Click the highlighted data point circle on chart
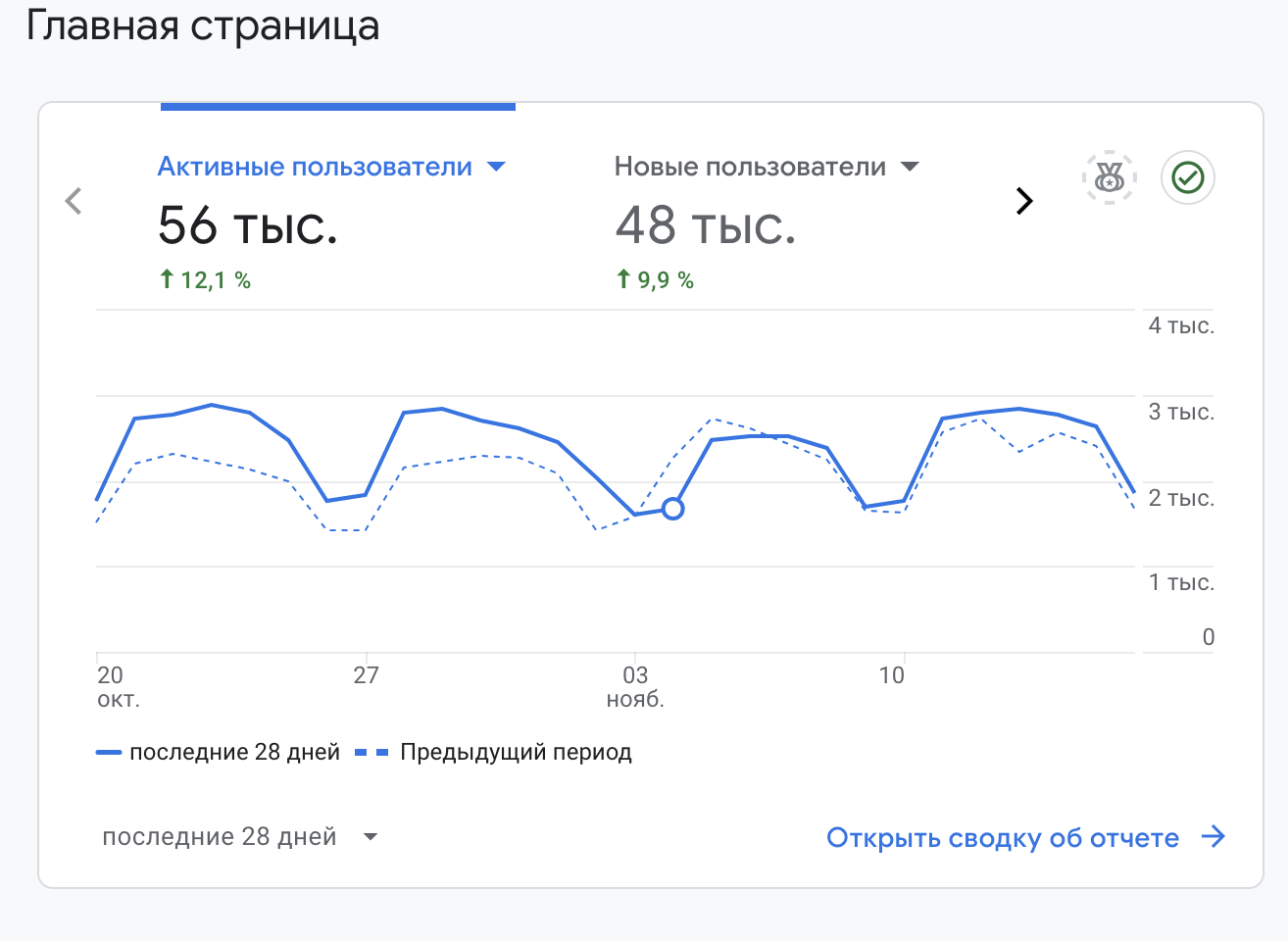1288x941 pixels. (672, 509)
